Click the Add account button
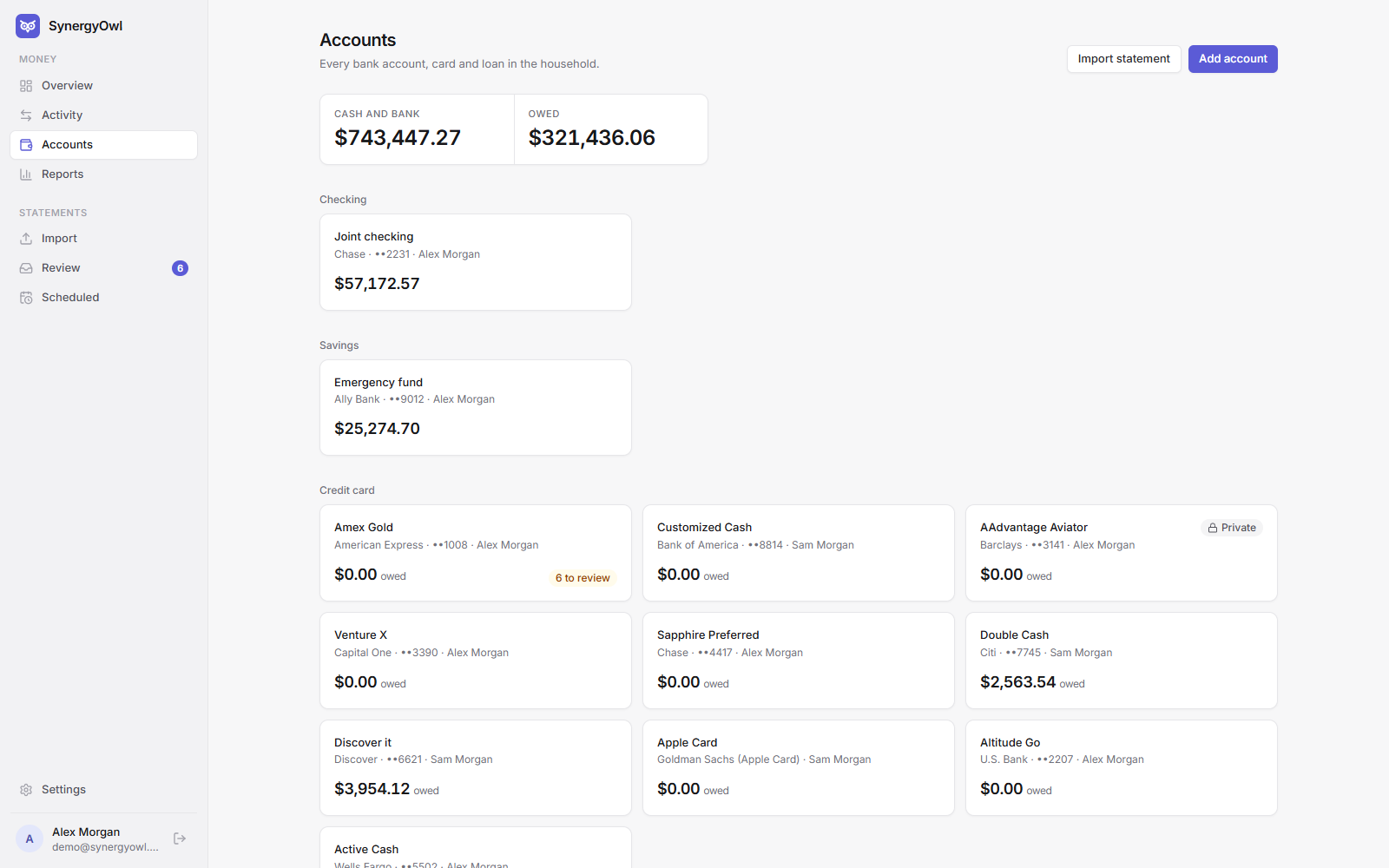Viewport: 1389px width, 868px height. pyautogui.click(x=1233, y=59)
